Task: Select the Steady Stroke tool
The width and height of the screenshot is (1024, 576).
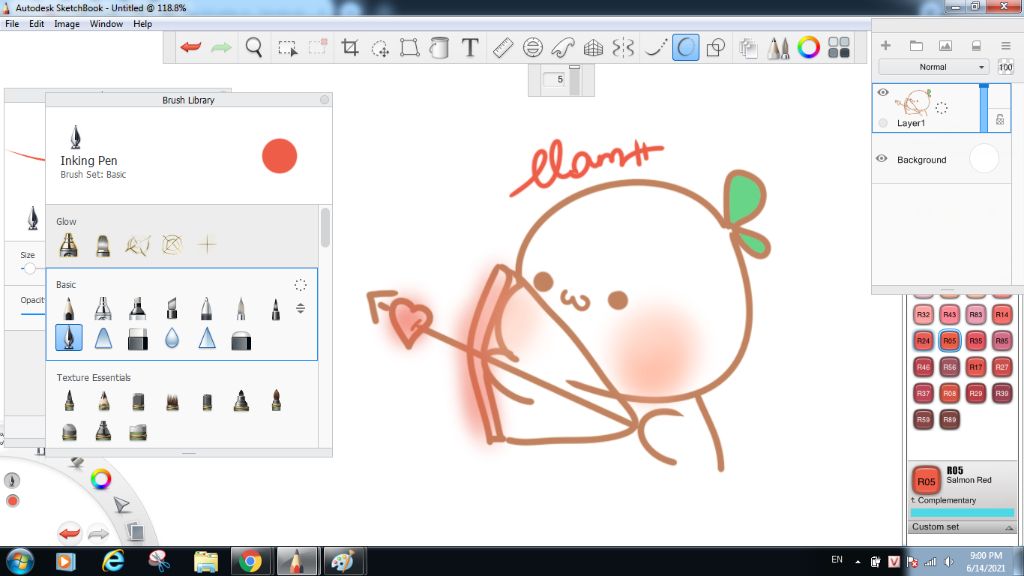Action: (x=655, y=48)
